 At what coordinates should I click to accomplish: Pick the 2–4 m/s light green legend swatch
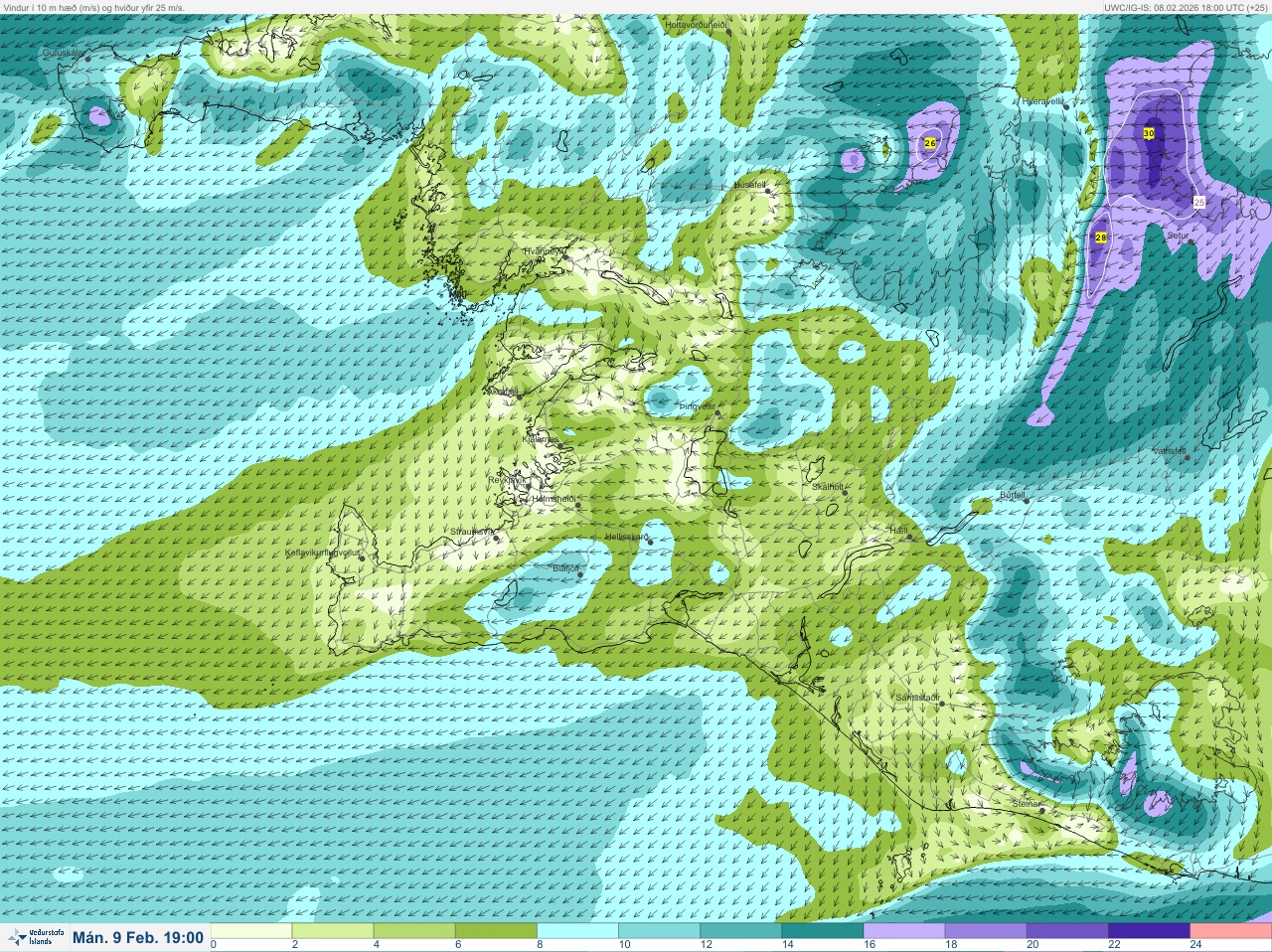pos(333,931)
